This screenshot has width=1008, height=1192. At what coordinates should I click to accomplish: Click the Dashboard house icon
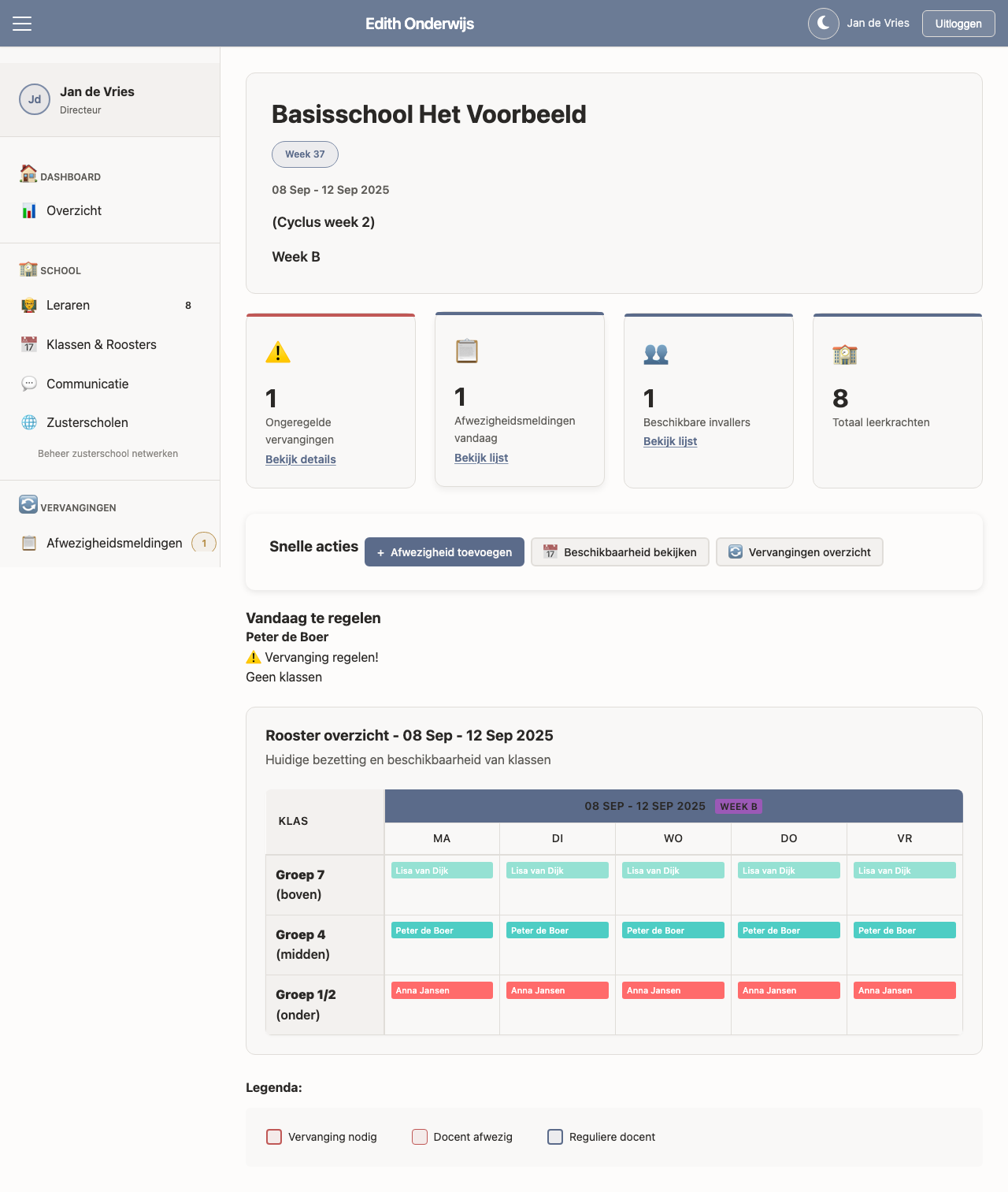coord(28,174)
